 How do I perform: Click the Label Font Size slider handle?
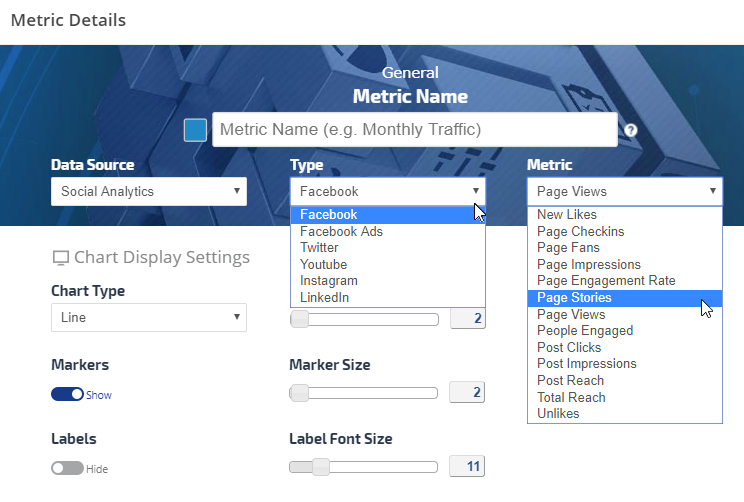(320, 467)
